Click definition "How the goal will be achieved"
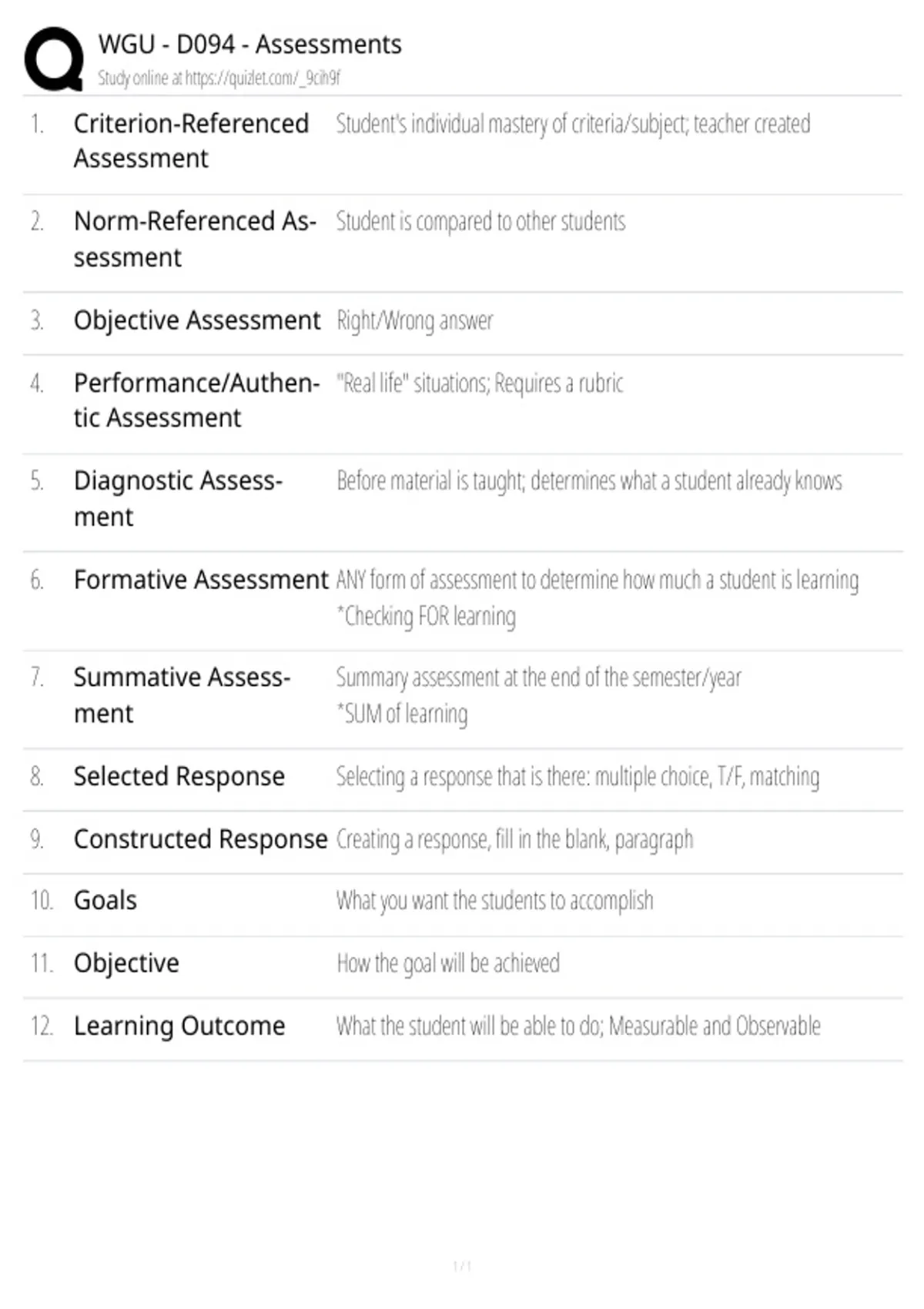 (448, 963)
